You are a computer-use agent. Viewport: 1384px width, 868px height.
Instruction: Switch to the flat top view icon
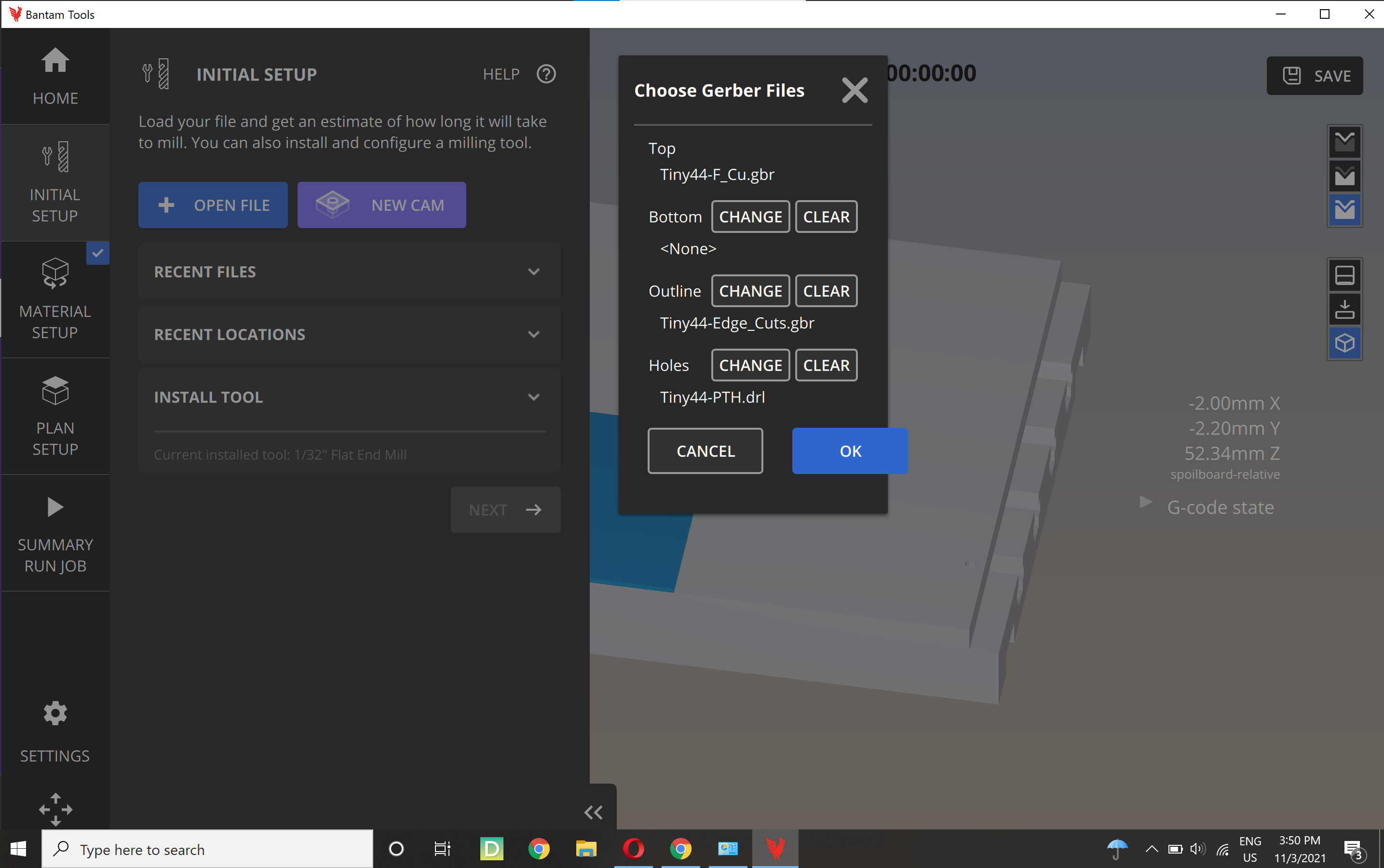1344,275
